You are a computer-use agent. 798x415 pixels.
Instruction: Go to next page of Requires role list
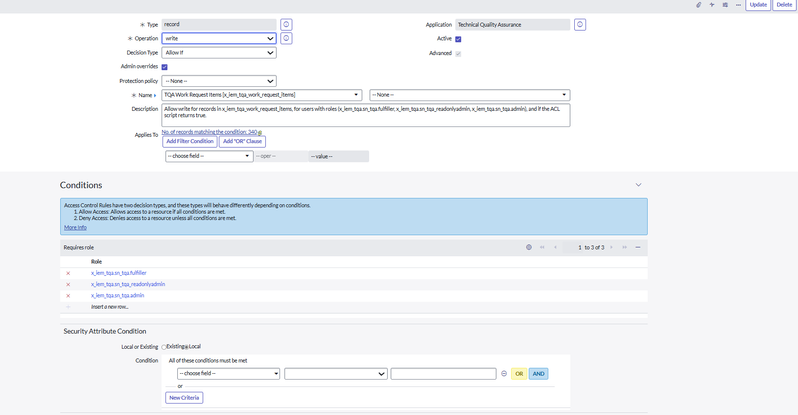(611, 247)
